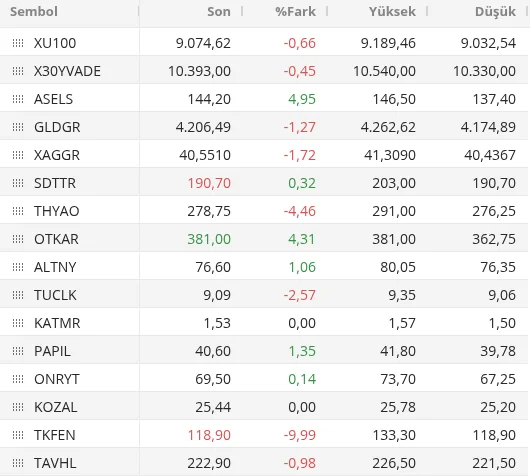Click THYAO change value -4,46
This screenshot has height=476, width=530.
(299, 211)
